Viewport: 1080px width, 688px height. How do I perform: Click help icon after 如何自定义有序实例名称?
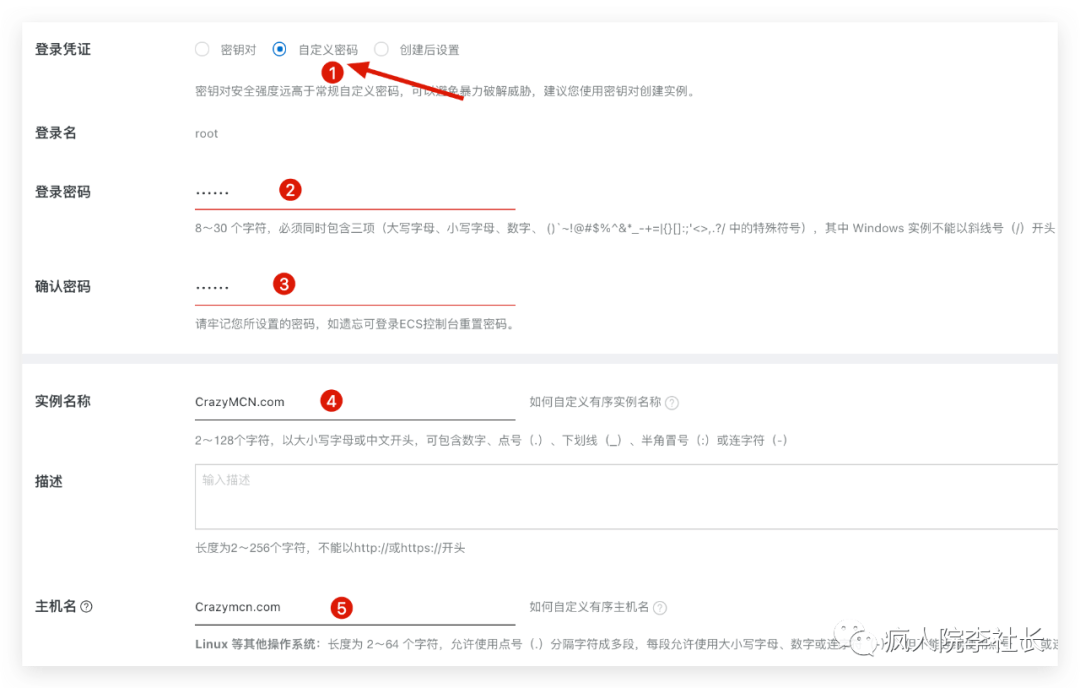point(672,403)
